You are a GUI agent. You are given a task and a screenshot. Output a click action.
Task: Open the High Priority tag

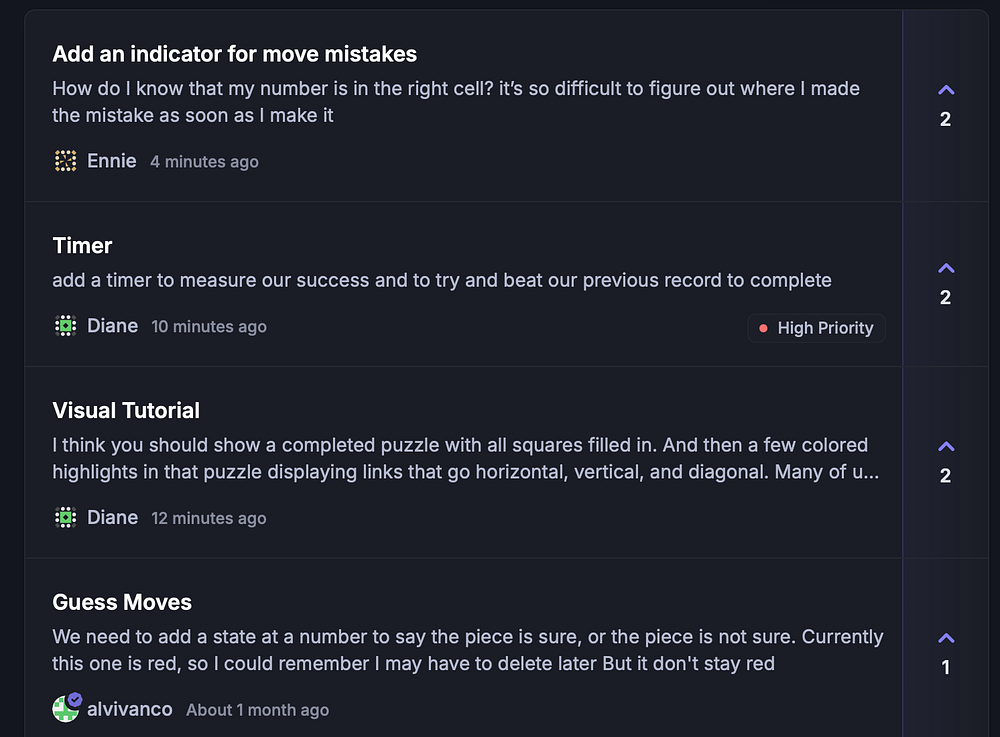[816, 328]
